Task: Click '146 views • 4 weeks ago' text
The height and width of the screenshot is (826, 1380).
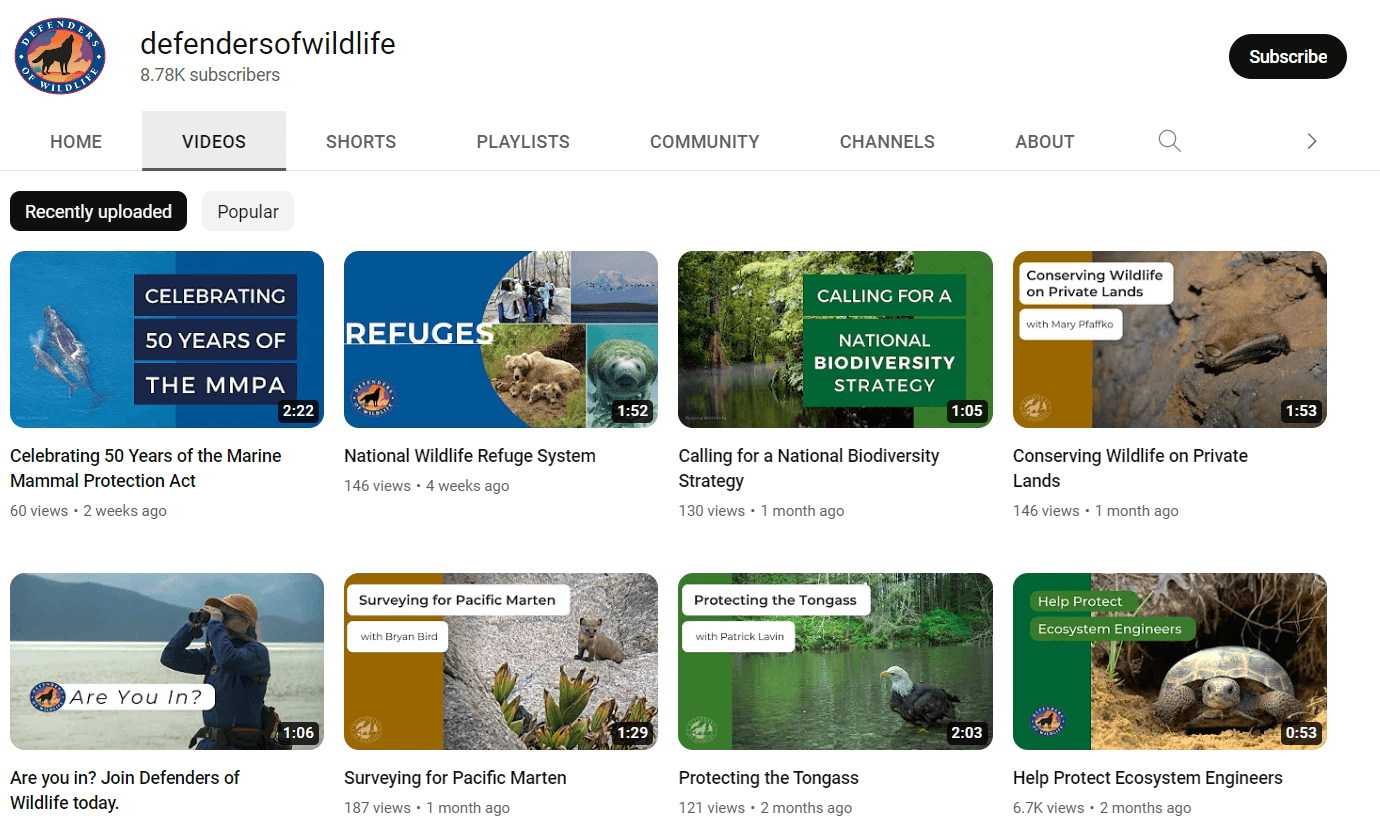Action: 427,486
